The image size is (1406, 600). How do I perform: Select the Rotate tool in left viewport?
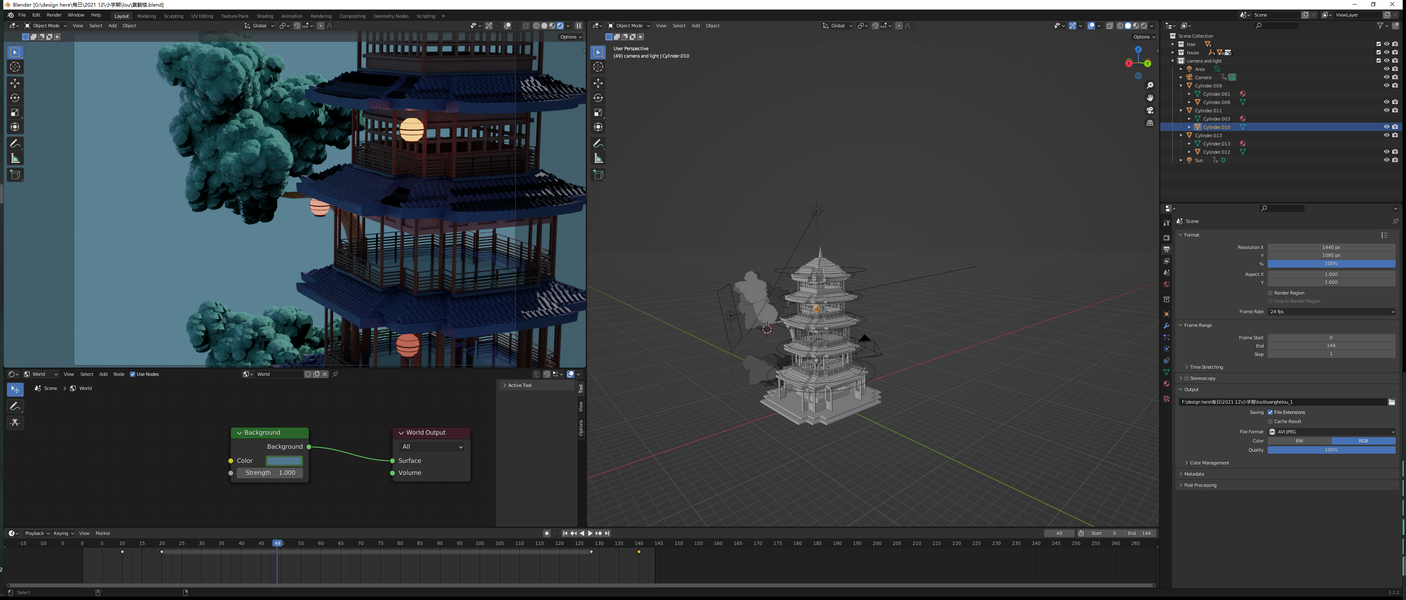click(x=15, y=98)
